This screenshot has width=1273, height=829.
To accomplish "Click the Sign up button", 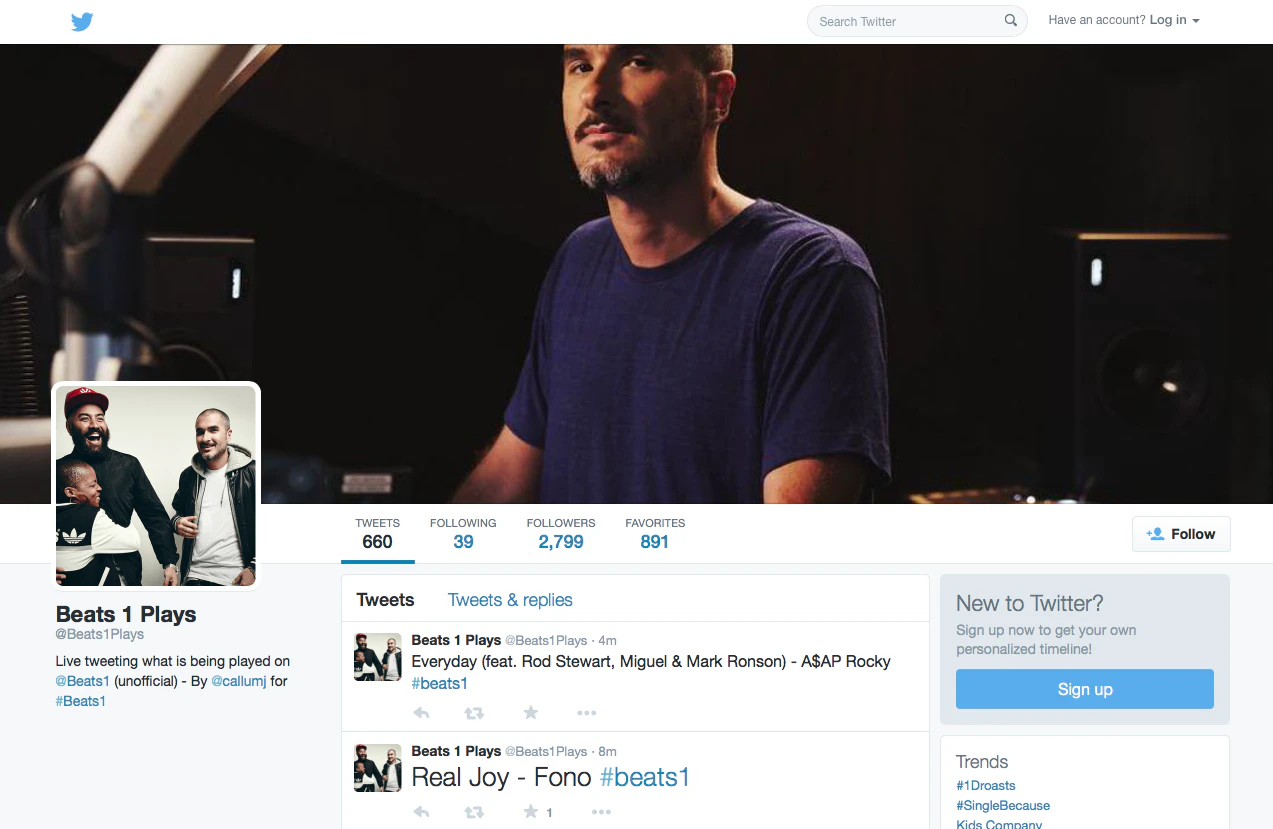I will pyautogui.click(x=1085, y=689).
